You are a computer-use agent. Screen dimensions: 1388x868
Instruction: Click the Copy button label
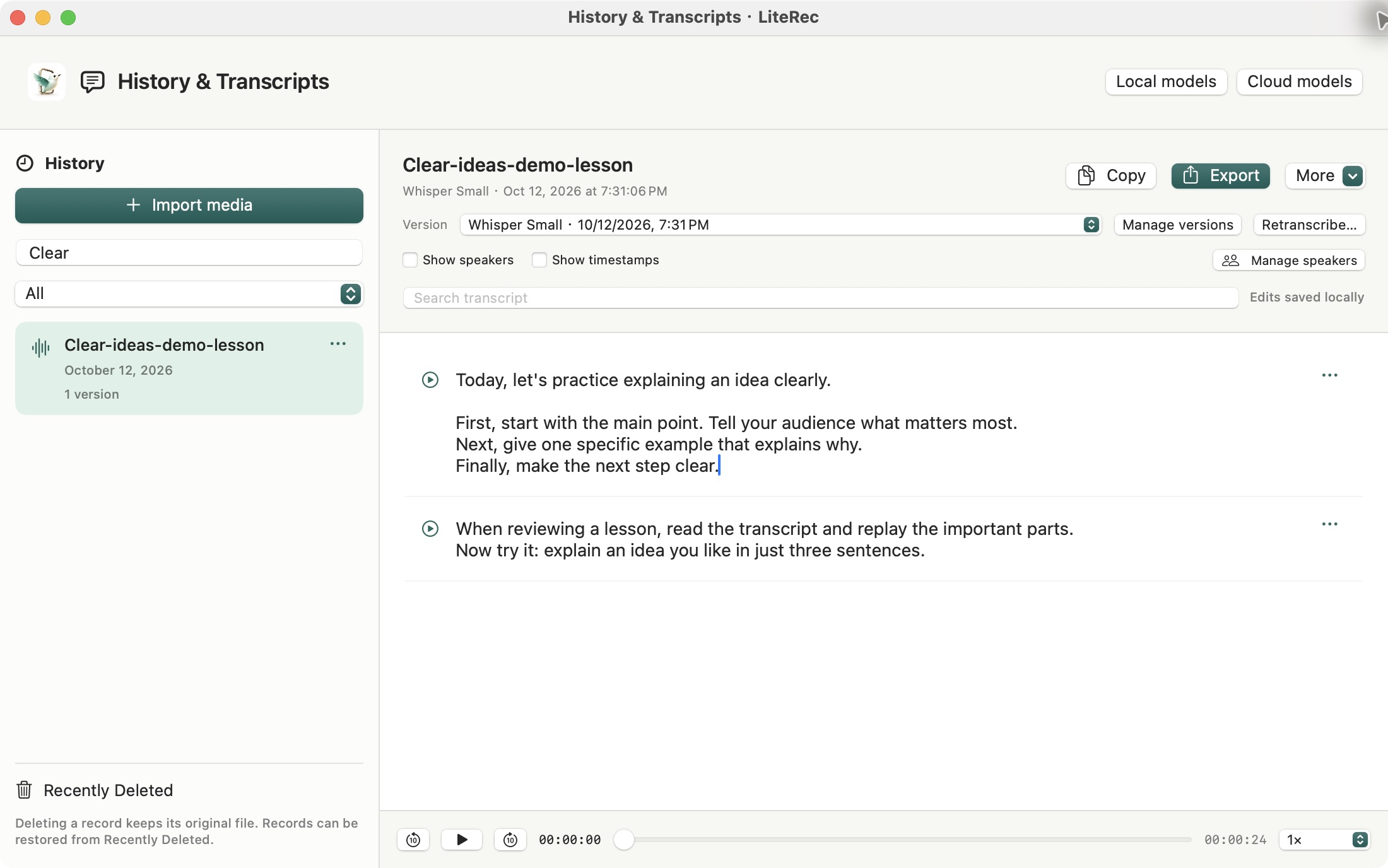pos(1126,176)
